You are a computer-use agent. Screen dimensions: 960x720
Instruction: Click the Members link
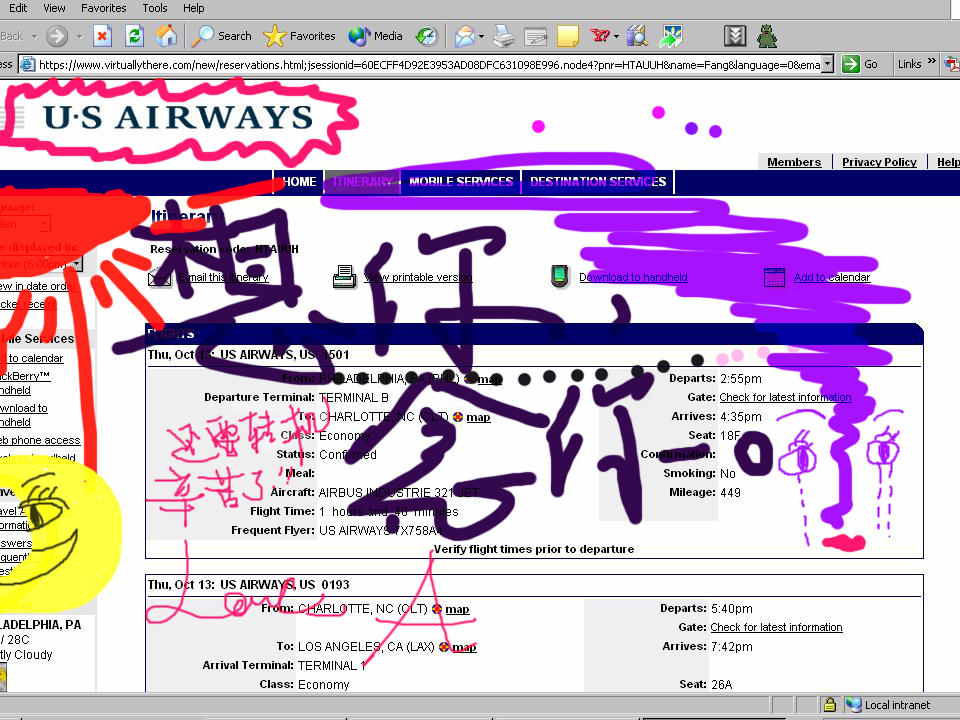click(x=794, y=162)
